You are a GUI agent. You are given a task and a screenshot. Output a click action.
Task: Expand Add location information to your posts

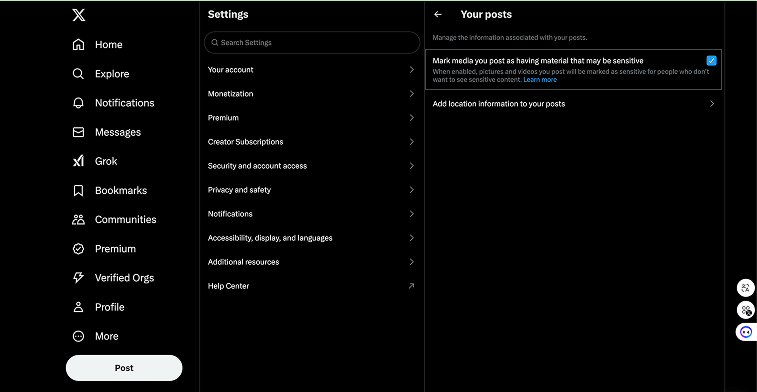(x=573, y=104)
